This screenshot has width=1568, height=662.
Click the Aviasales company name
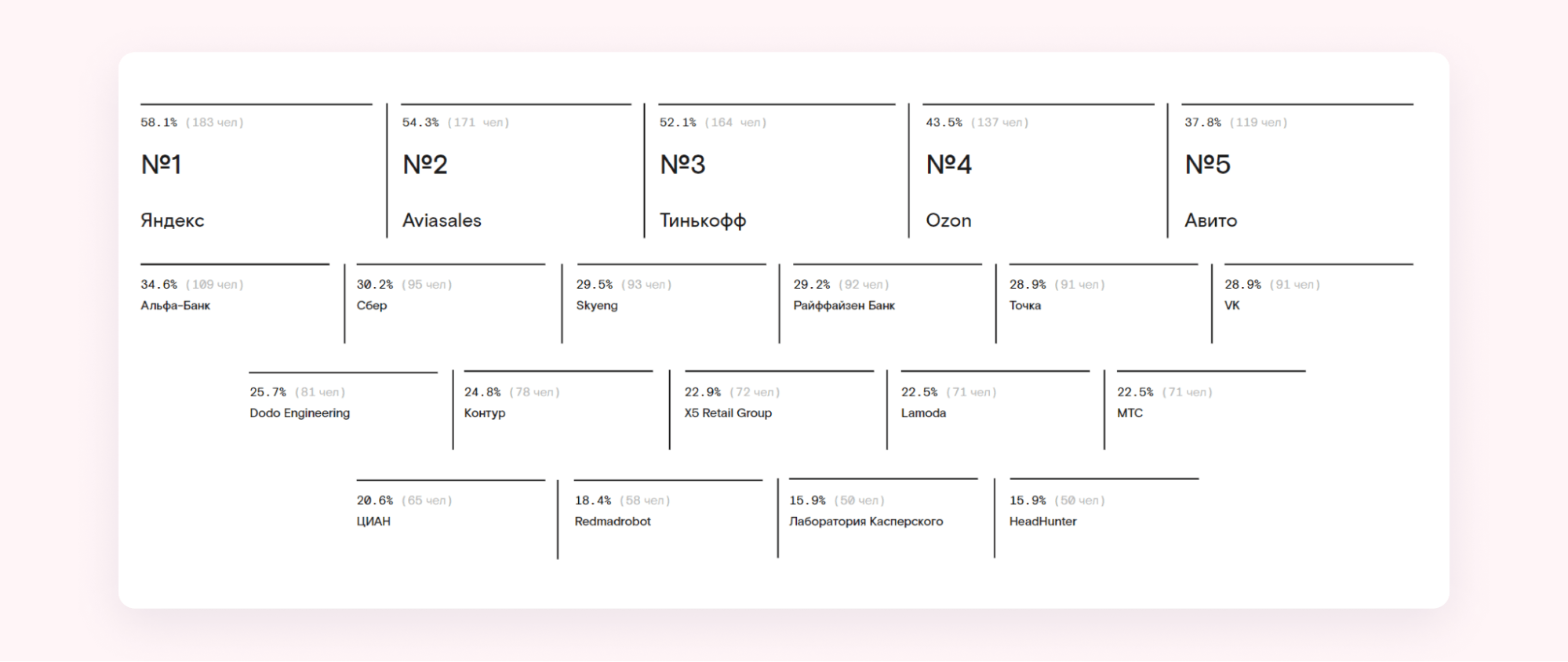[x=442, y=220]
